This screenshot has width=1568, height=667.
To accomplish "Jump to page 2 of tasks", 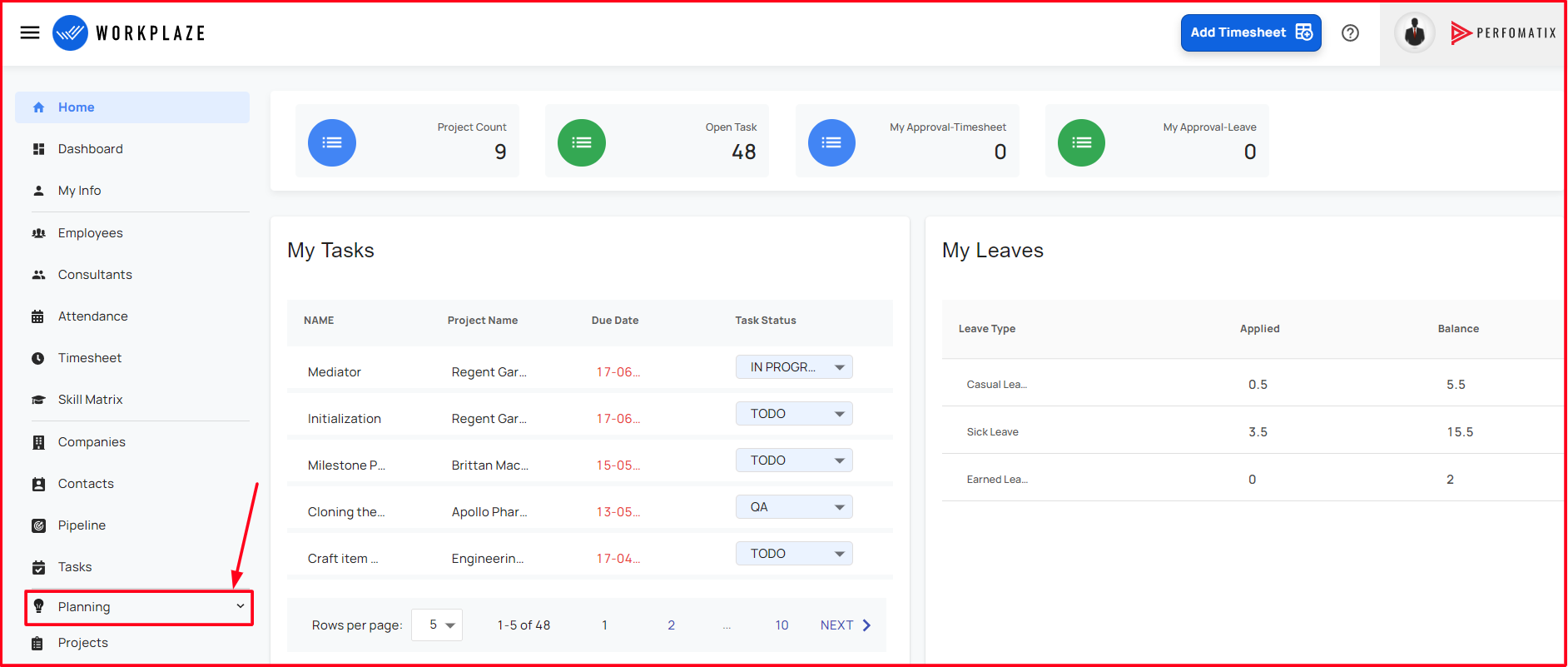I will pyautogui.click(x=671, y=625).
